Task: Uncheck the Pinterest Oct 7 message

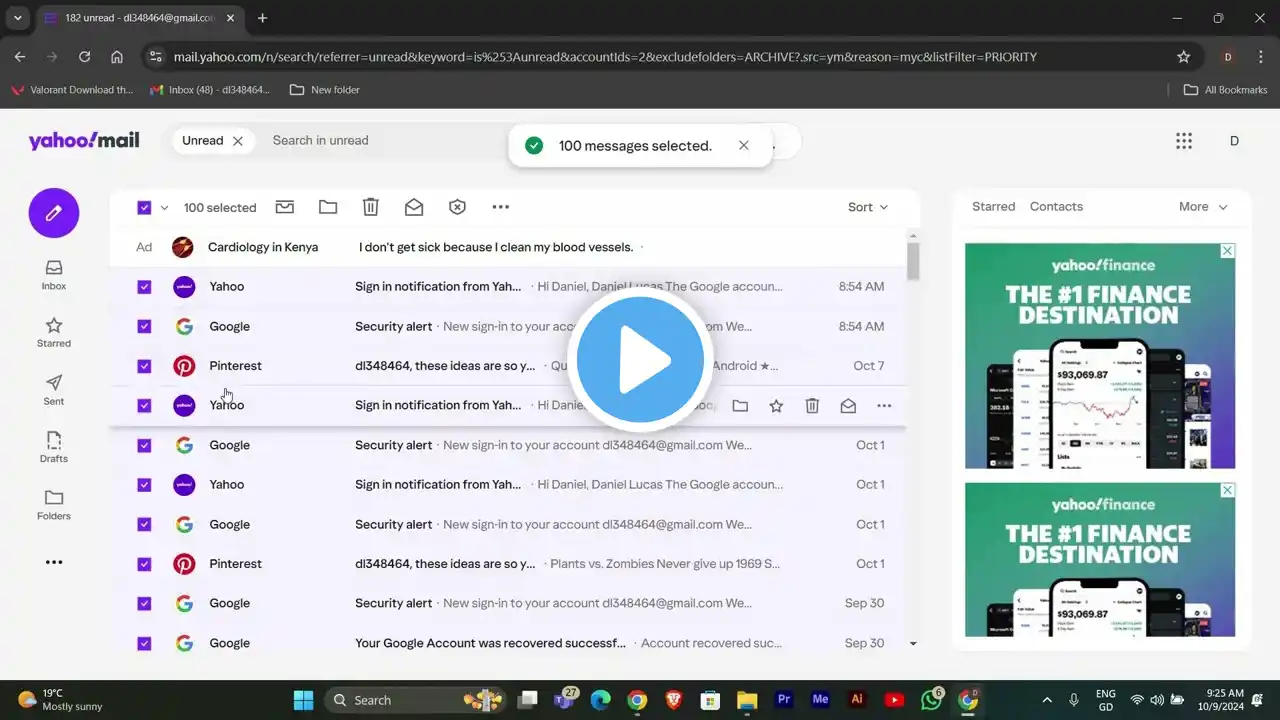Action: pos(144,366)
